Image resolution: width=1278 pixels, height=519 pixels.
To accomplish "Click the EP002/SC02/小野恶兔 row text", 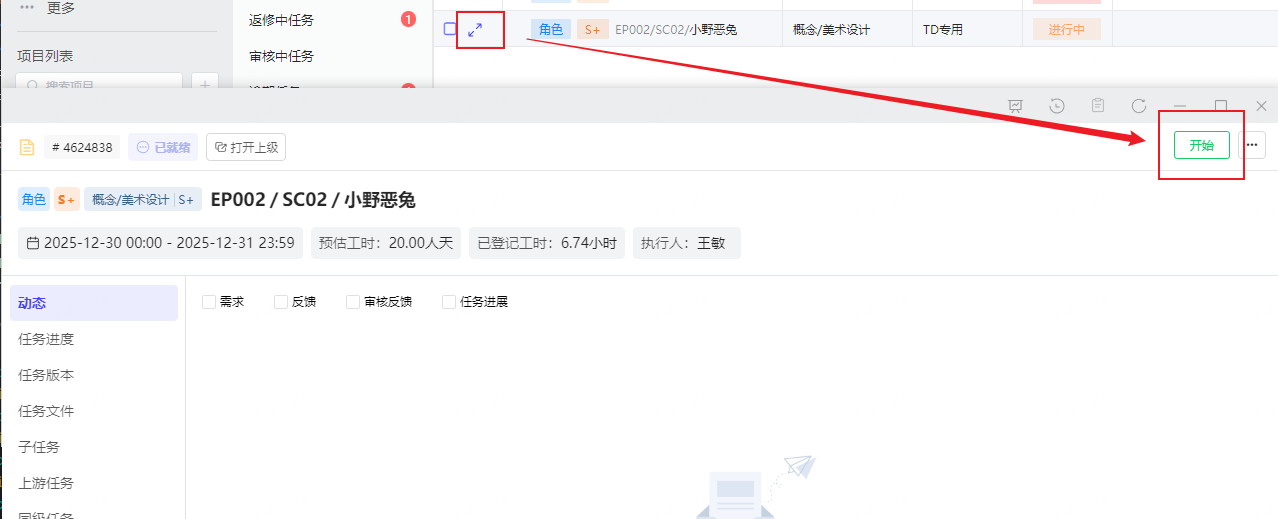I will pyautogui.click(x=676, y=29).
